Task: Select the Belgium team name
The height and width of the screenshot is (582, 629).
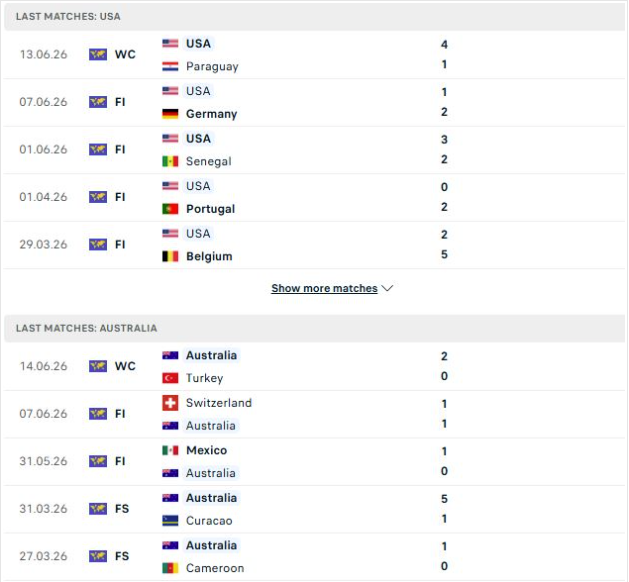Action: [209, 256]
